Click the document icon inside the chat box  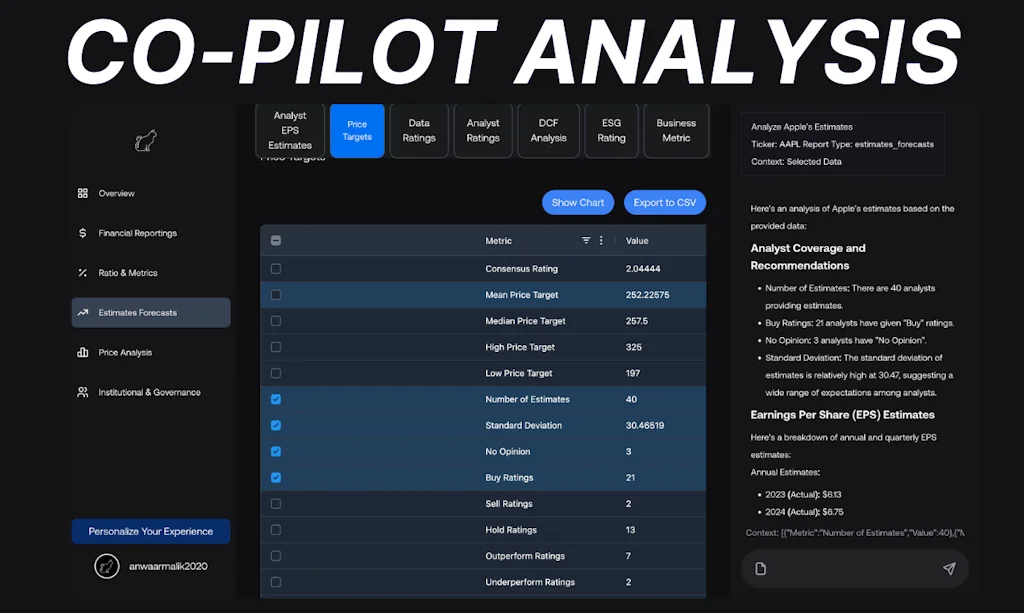click(761, 568)
